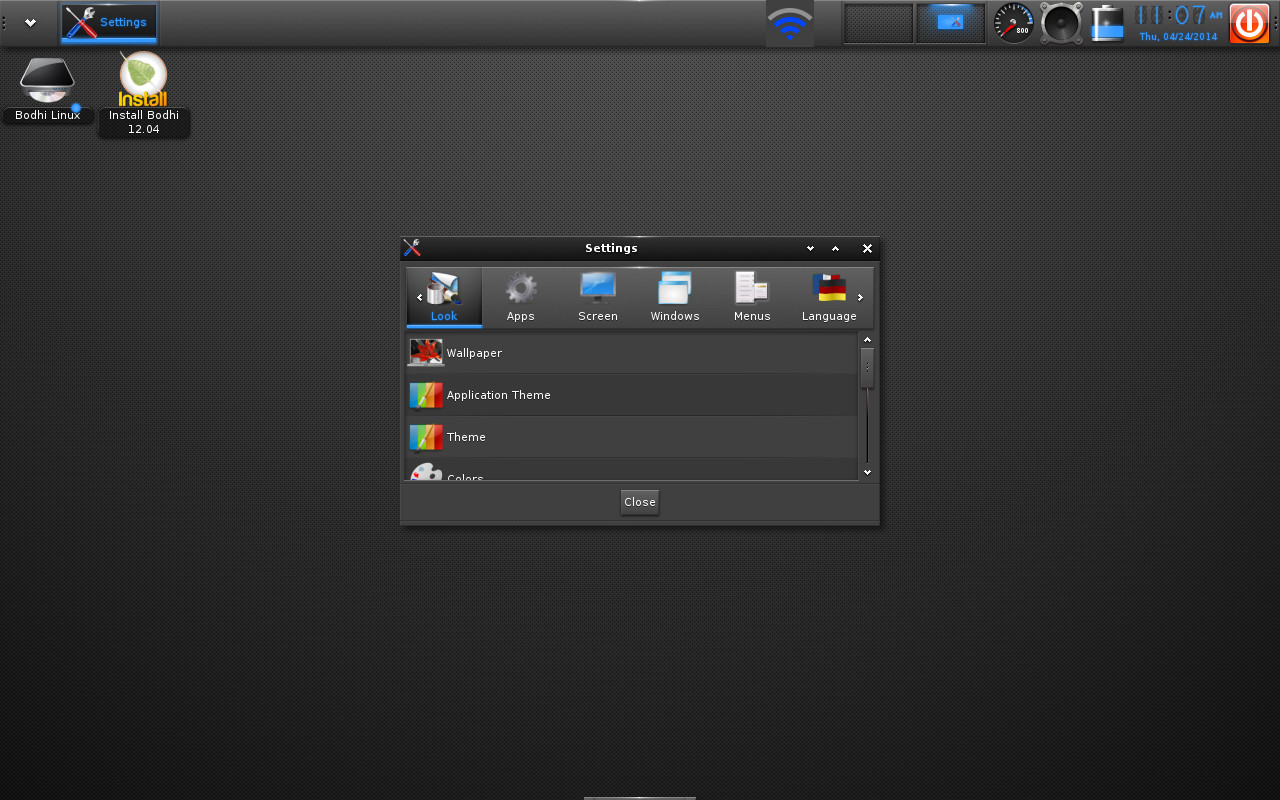Viewport: 1280px width, 800px height.
Task: Open the Bodhi Linux desktop icon
Action: (47, 90)
